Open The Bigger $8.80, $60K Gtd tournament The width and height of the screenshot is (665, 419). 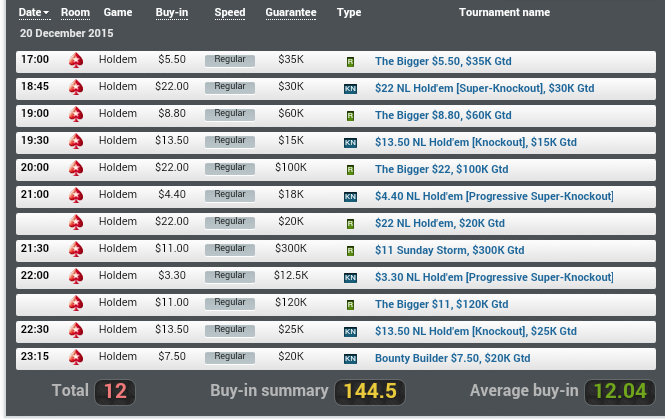tap(443, 115)
